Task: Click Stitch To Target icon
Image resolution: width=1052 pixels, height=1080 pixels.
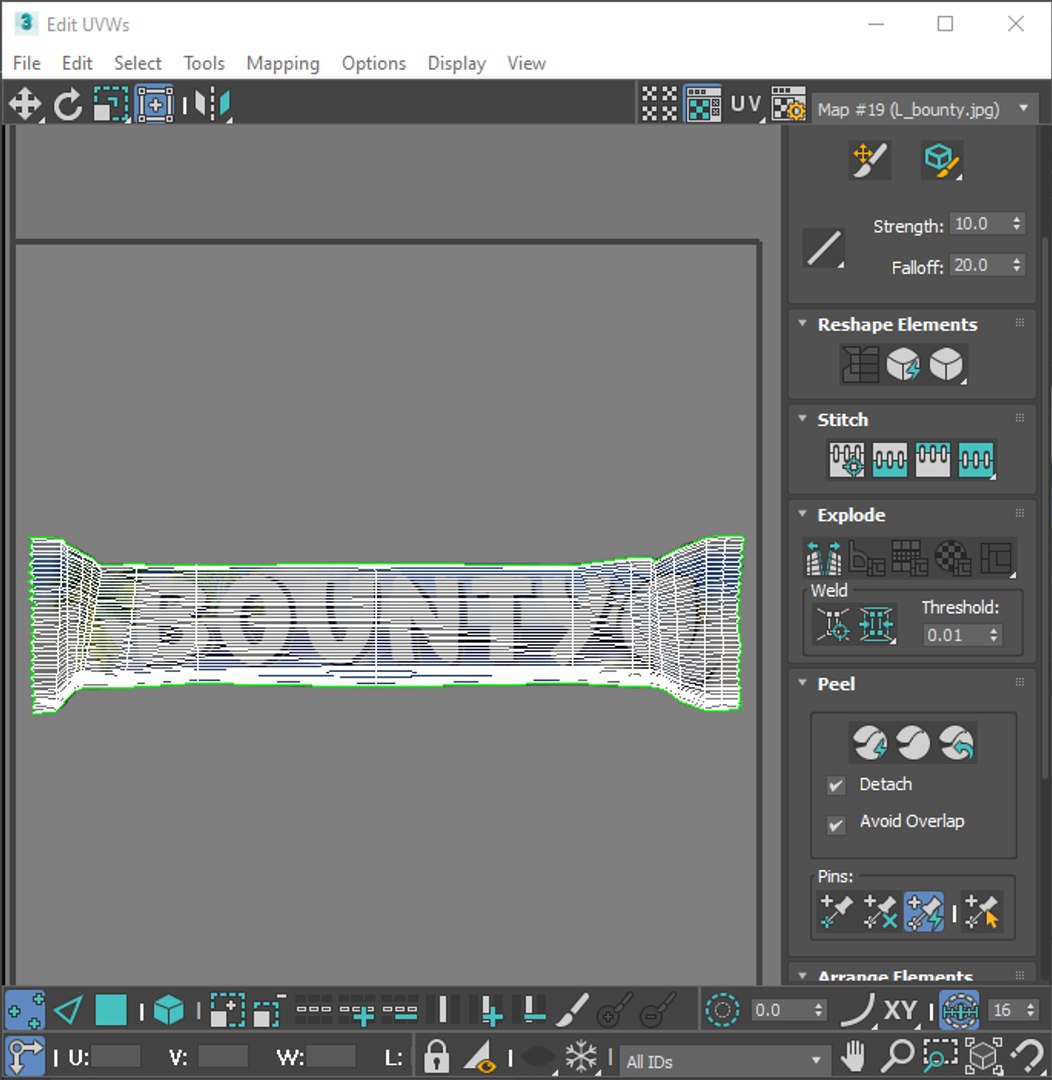Action: [847, 459]
